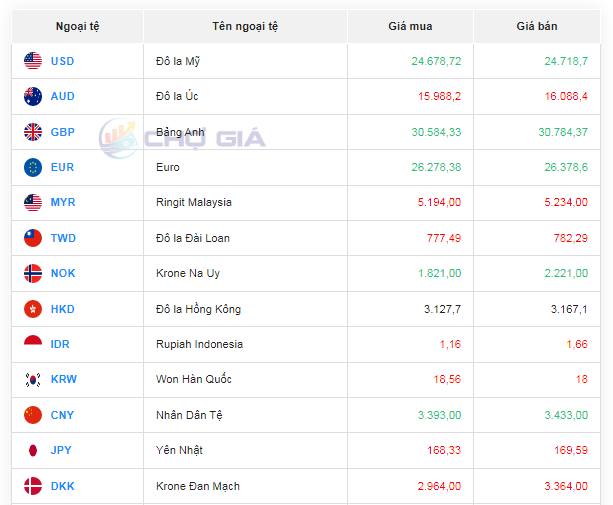Open the EUR currency code link
This screenshot has width=613, height=505.
(x=62, y=167)
